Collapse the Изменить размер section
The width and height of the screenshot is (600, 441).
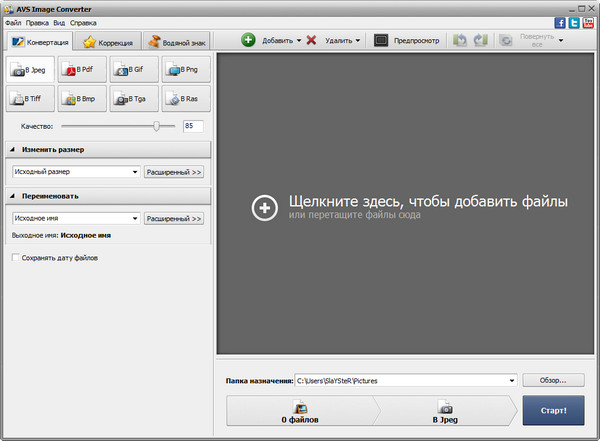coord(13,150)
